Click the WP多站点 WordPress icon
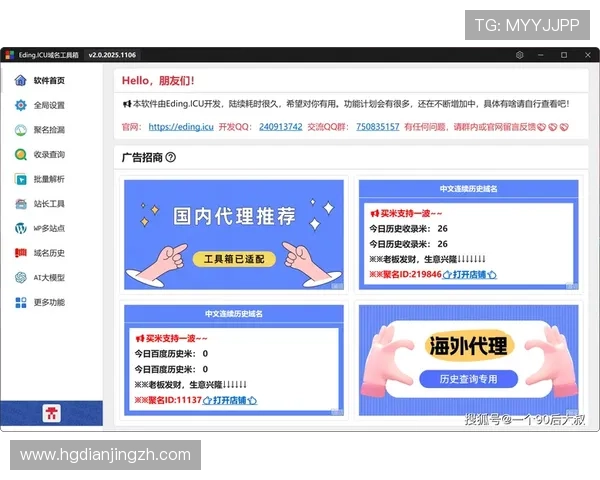 pyautogui.click(x=20, y=228)
